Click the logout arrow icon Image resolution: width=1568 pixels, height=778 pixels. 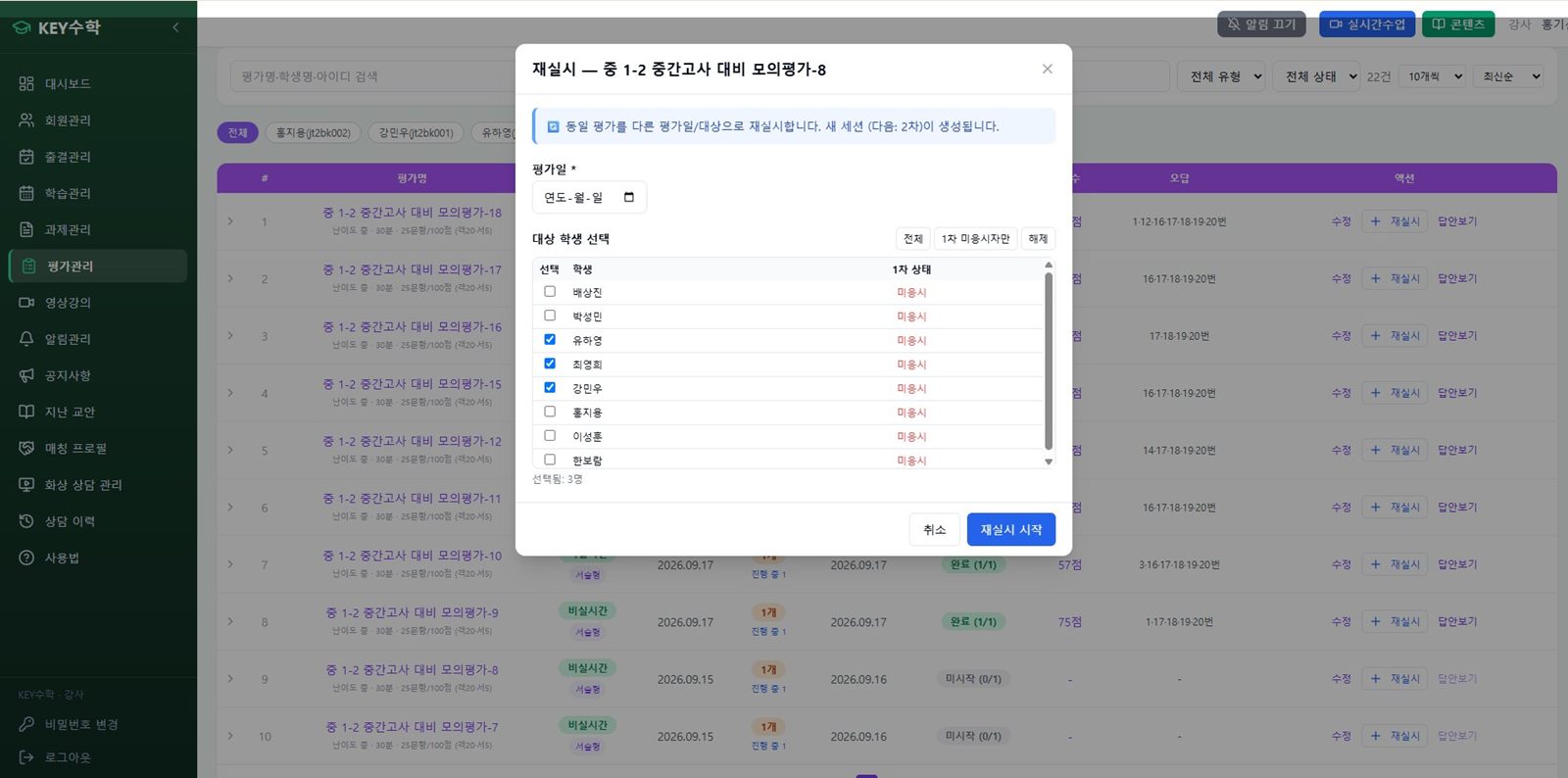tap(26, 757)
